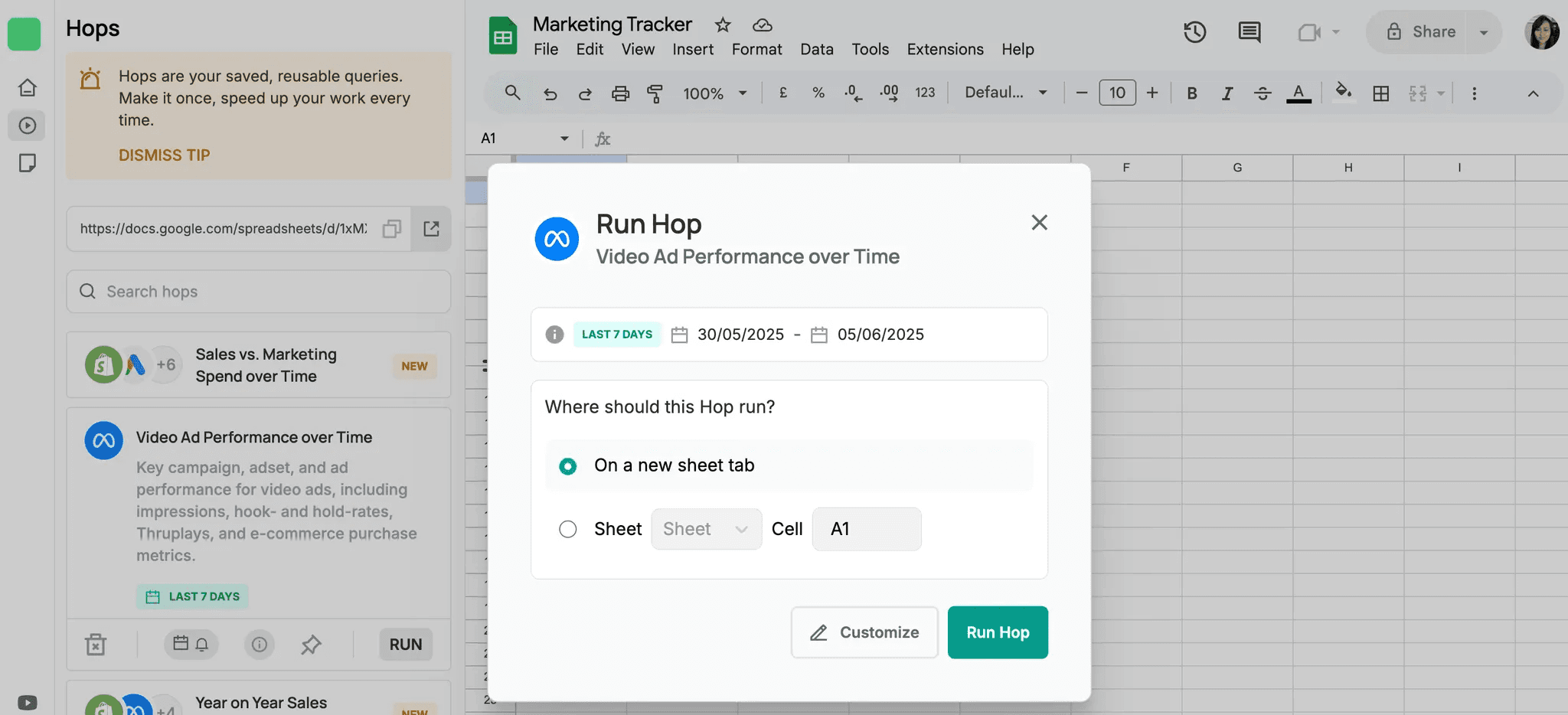This screenshot has height=715, width=1568.
Task: Open the fill color picker
Action: (x=1343, y=93)
